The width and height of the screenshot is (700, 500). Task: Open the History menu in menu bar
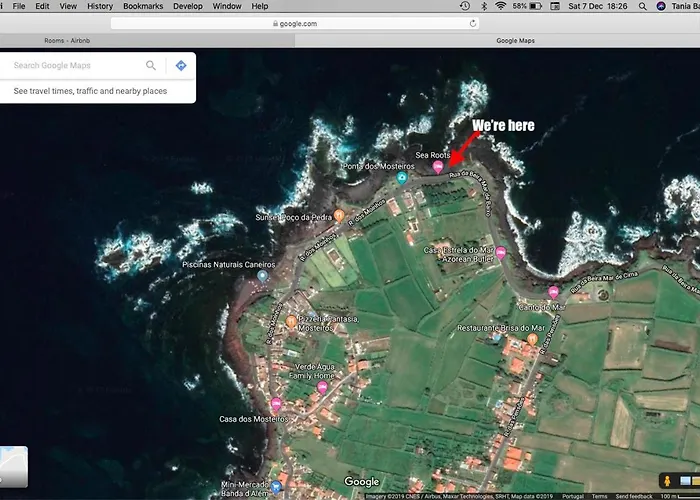pos(100,6)
